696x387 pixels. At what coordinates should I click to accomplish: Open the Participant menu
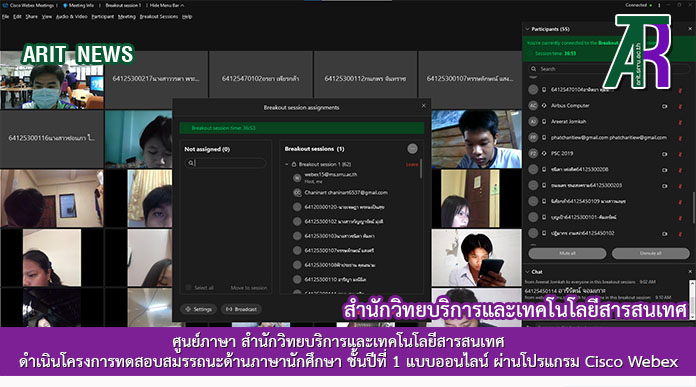pyautogui.click(x=103, y=17)
